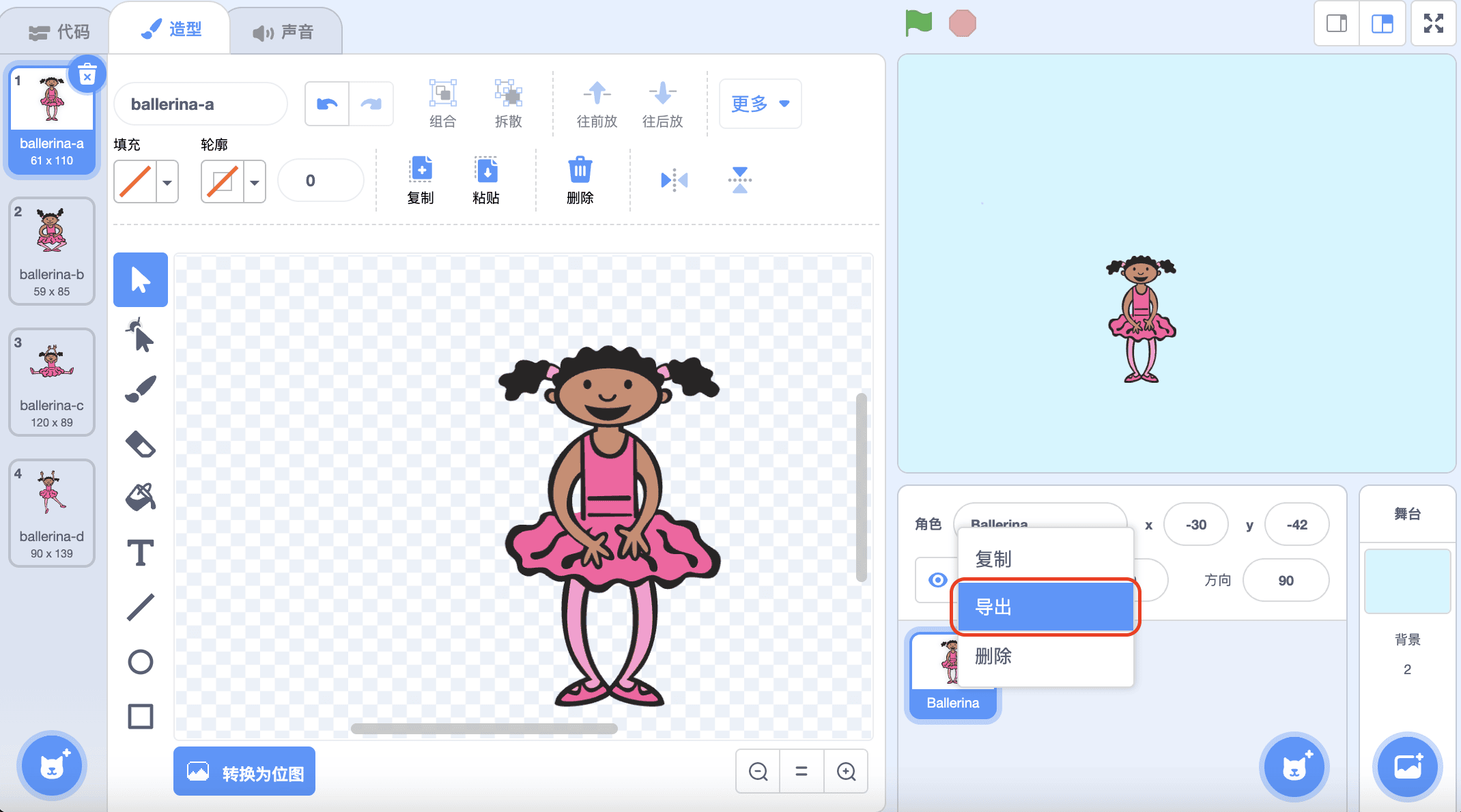This screenshot has width=1461, height=812.
Task: Select the Reshape tool
Action: [141, 335]
